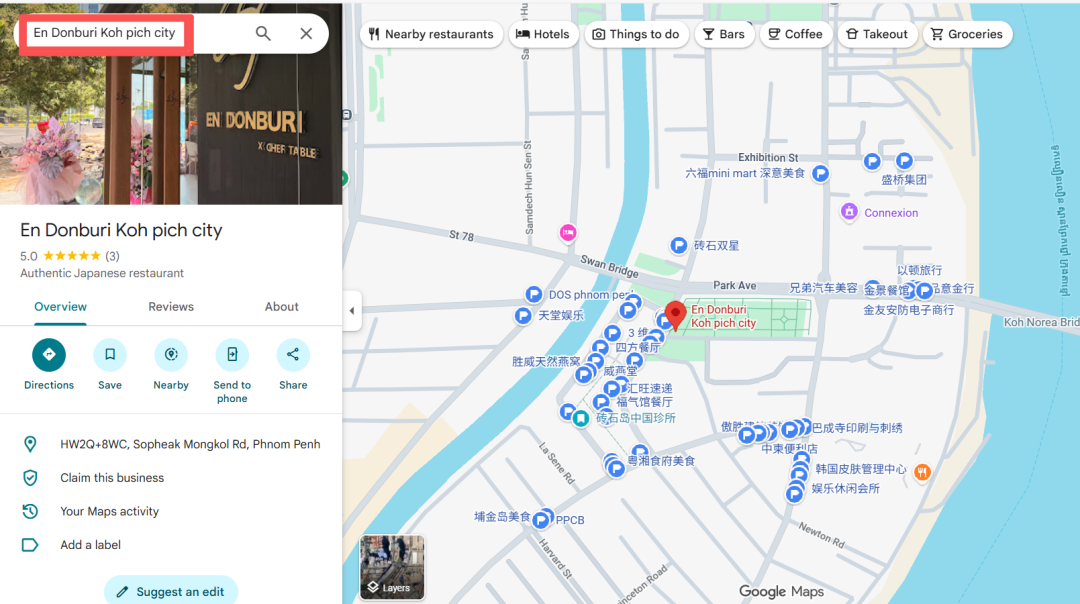
Task: Click Claim this business link
Action: 112,478
